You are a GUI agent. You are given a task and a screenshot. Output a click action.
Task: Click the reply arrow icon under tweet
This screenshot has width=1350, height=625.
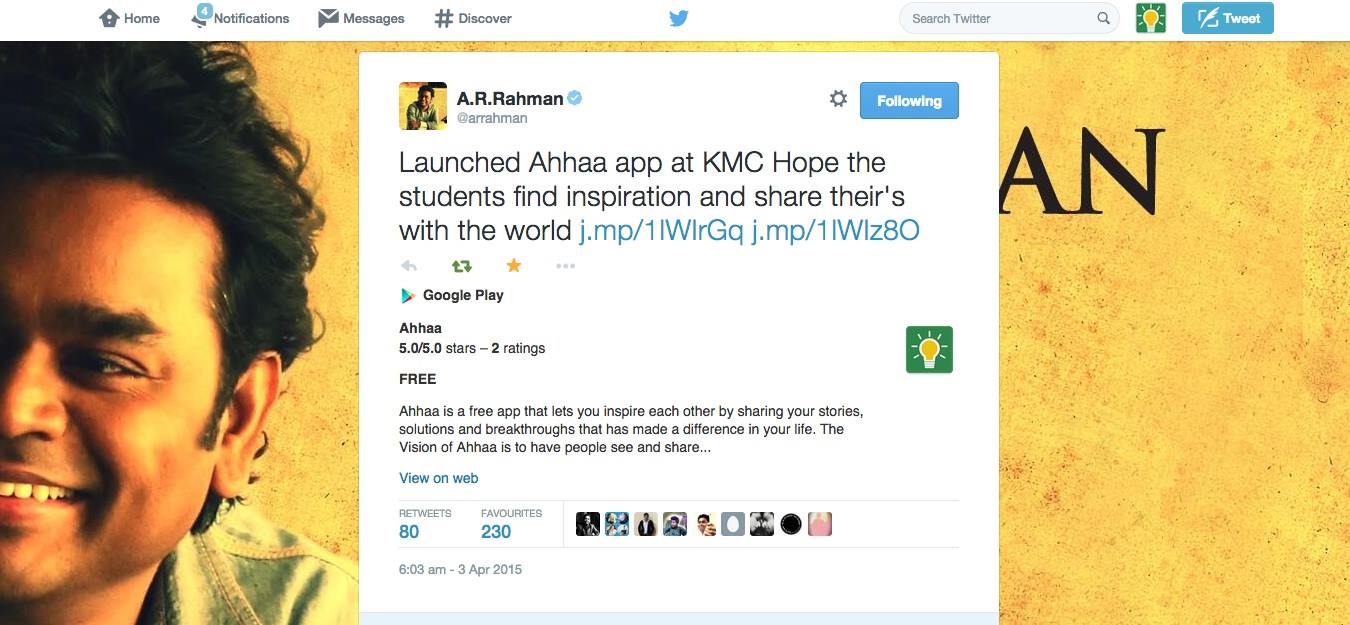tap(408, 266)
